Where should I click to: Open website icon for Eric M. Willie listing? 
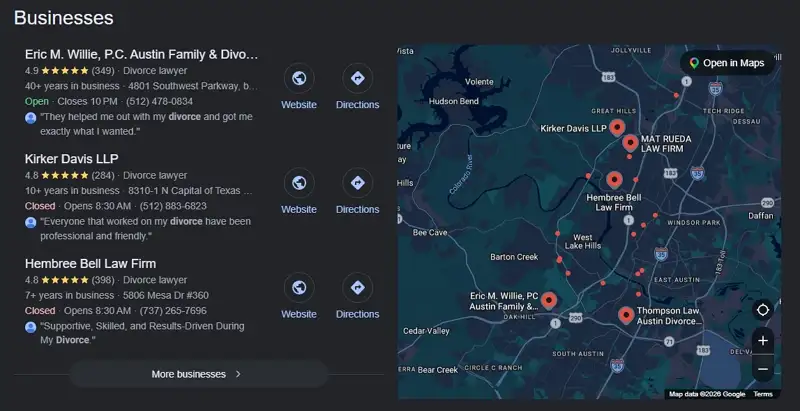tap(299, 79)
